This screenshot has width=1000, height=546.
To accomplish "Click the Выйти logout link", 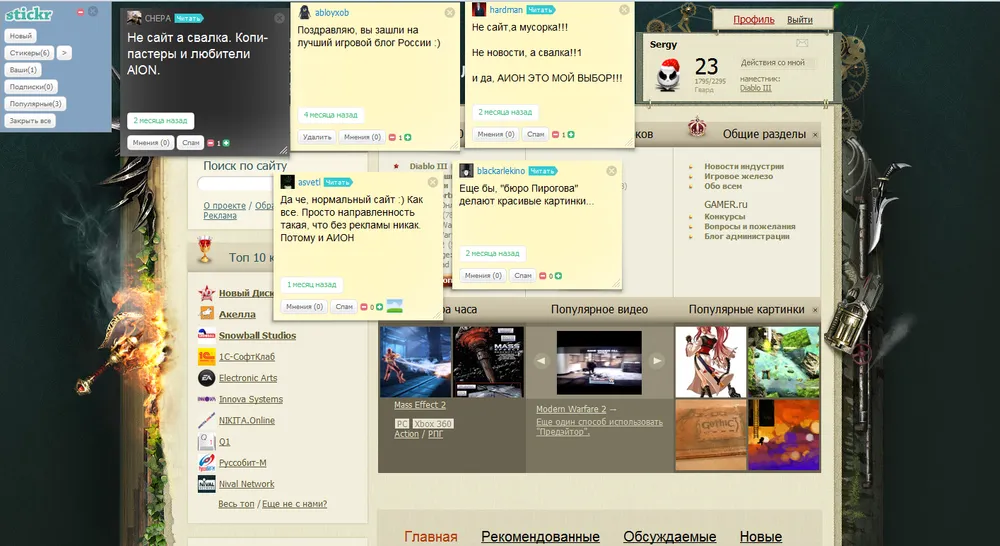I will [800, 20].
